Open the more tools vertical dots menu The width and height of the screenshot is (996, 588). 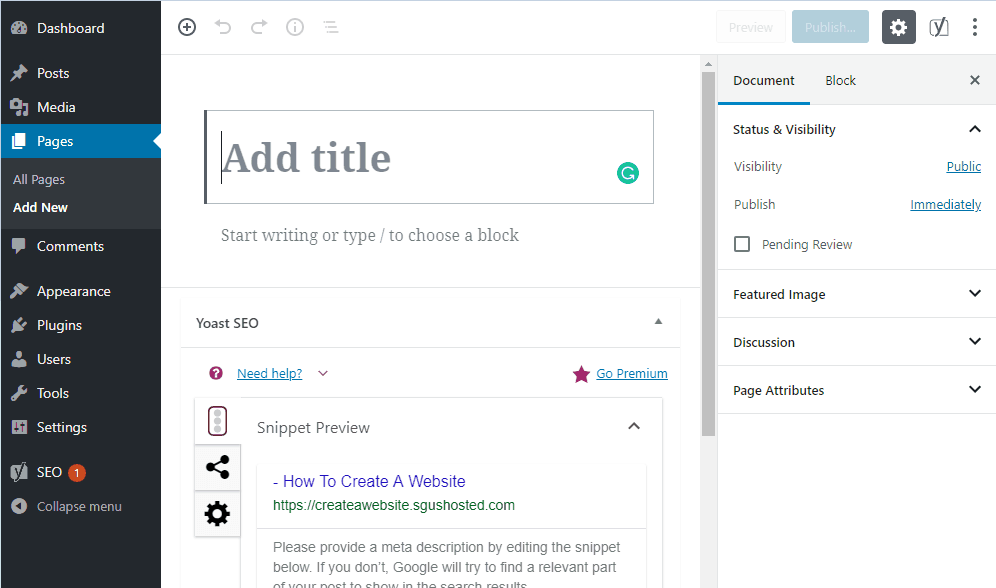tap(974, 27)
